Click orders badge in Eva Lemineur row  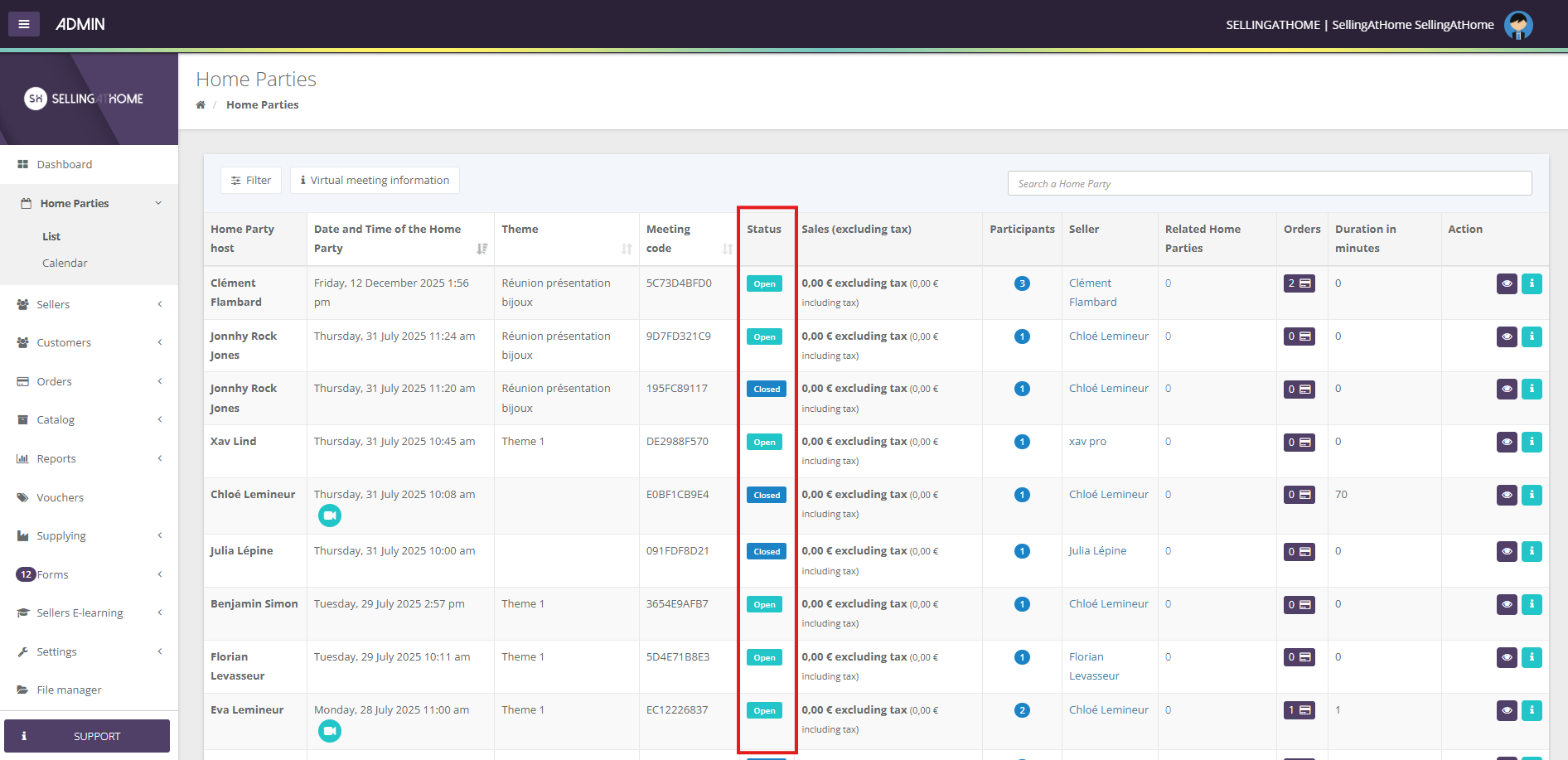(1299, 710)
